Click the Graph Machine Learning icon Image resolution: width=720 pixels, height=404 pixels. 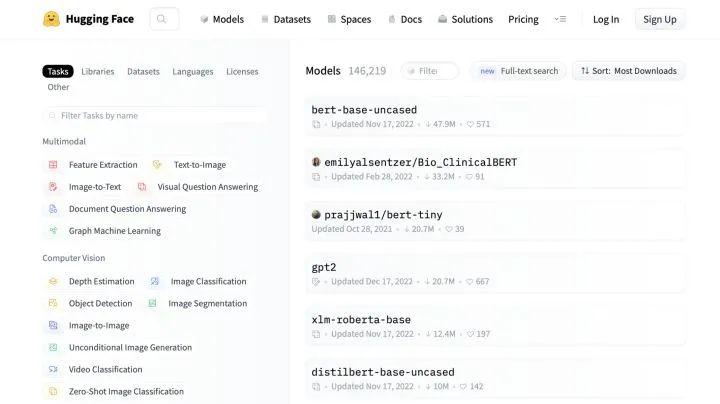tap(53, 231)
